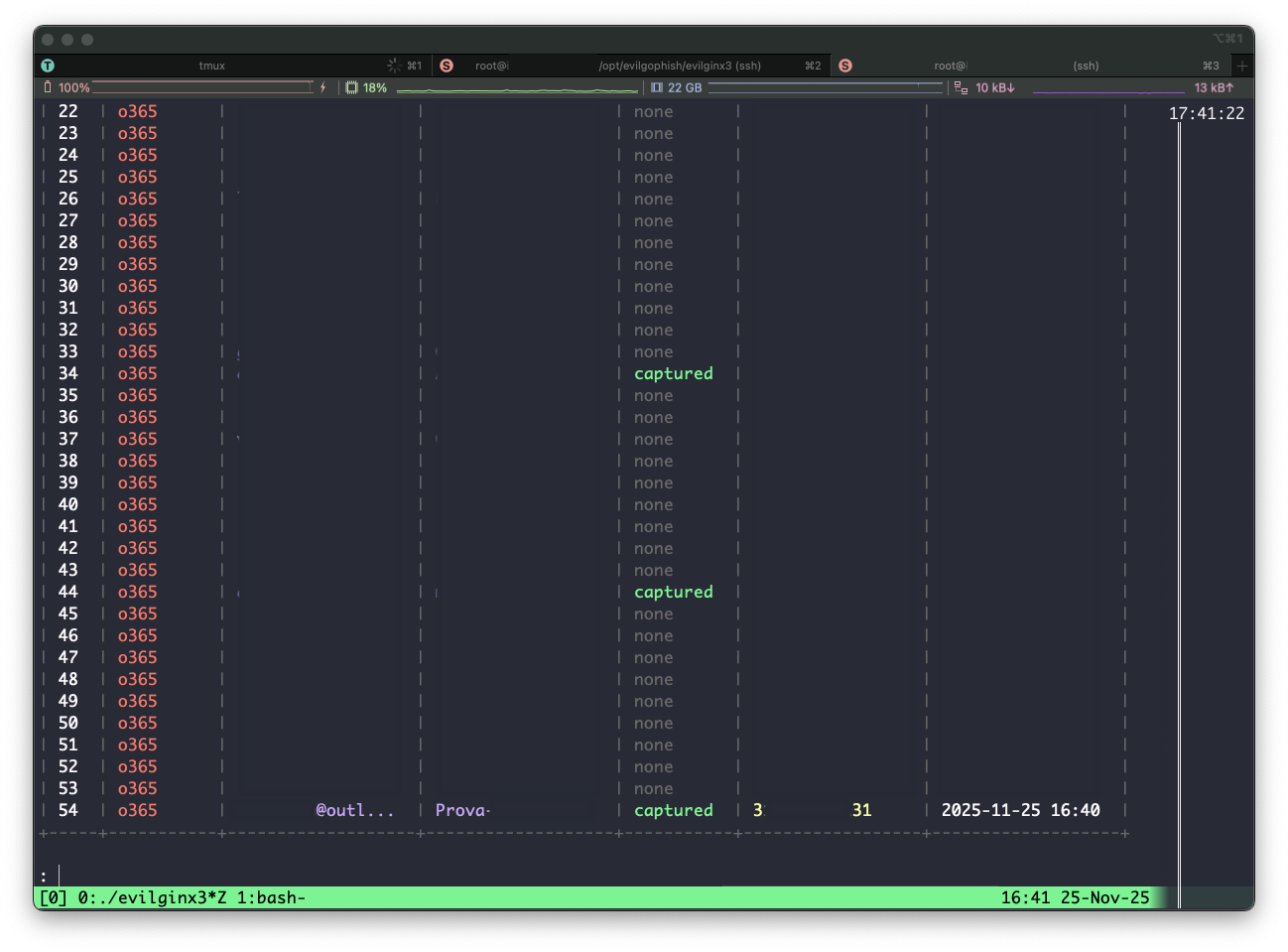Click the battery icon in the status bar

[x=48, y=87]
